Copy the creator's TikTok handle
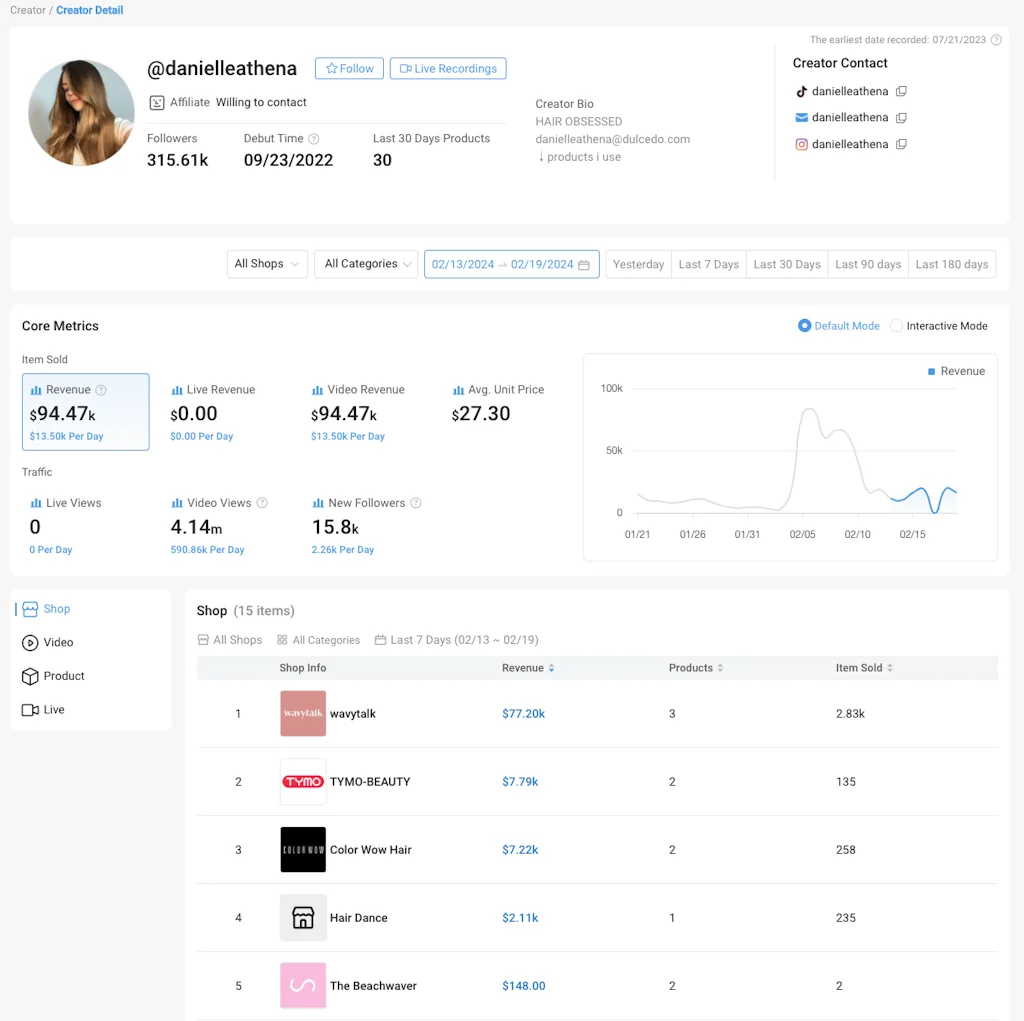The image size is (1024, 1021). click(x=903, y=91)
